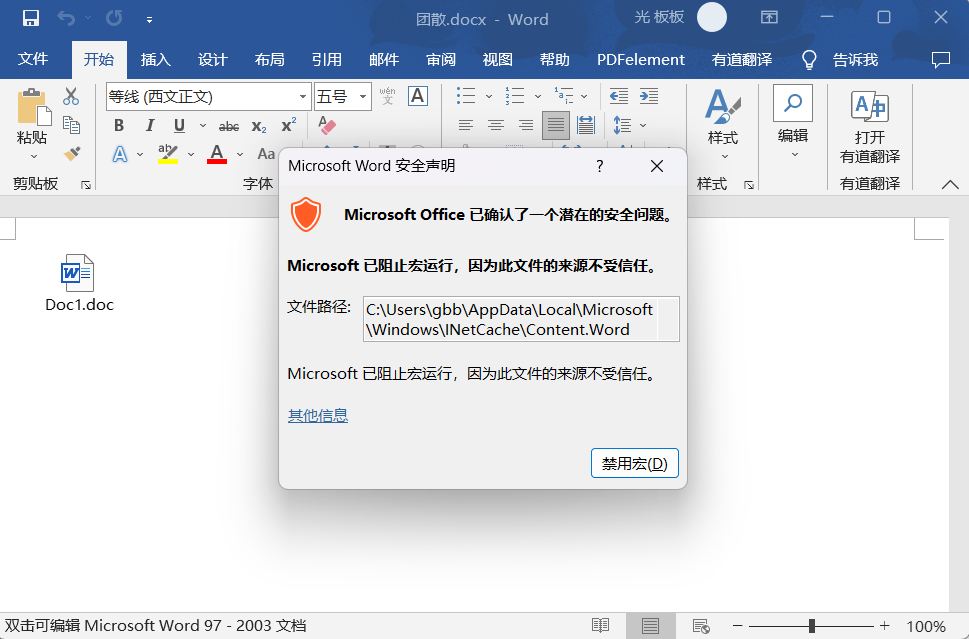This screenshot has width=969, height=639.
Task: Apply yellow text highlight color
Action: [167, 153]
